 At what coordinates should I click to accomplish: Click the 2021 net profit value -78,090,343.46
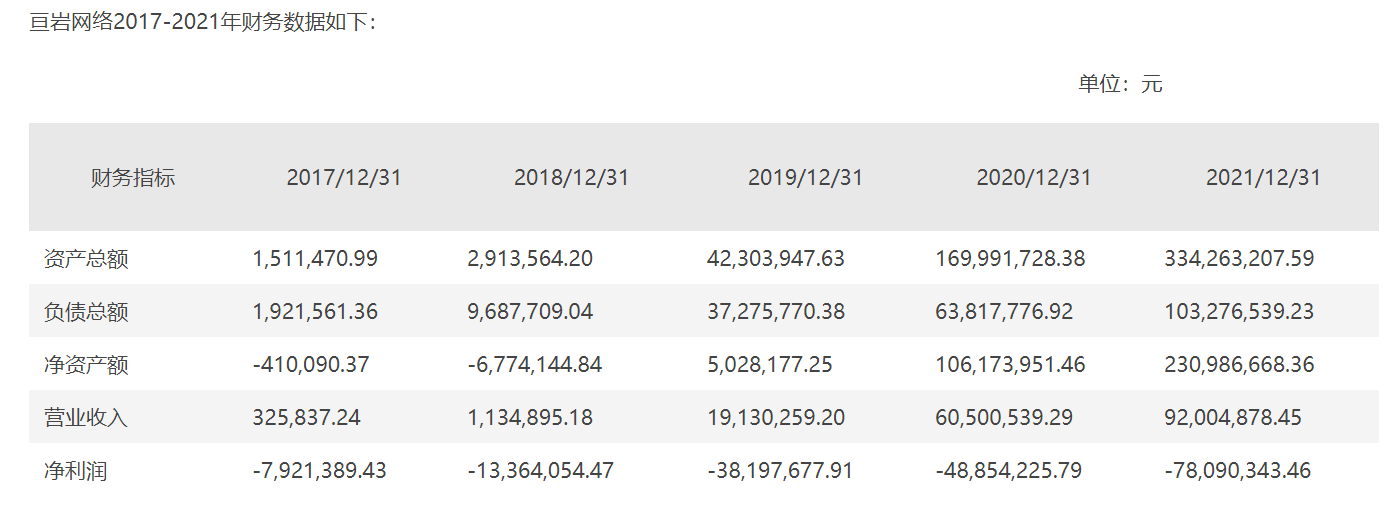click(1237, 470)
